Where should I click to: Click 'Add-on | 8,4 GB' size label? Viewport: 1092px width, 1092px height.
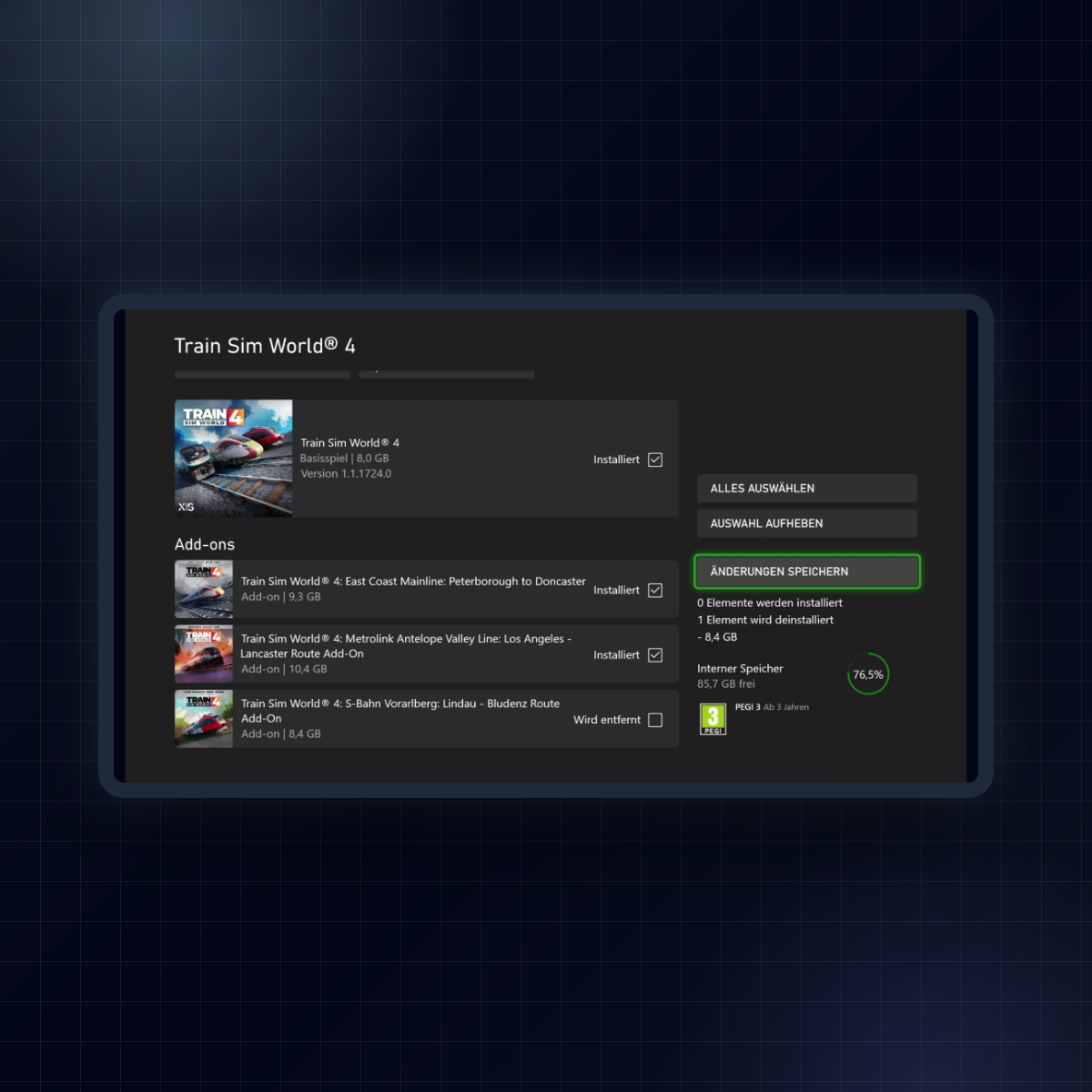281,733
